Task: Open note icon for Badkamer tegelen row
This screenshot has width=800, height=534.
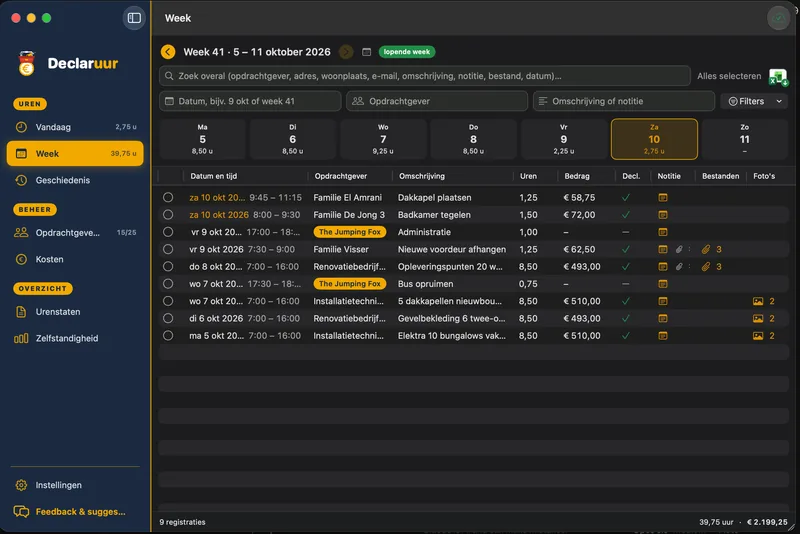Action: (663, 215)
